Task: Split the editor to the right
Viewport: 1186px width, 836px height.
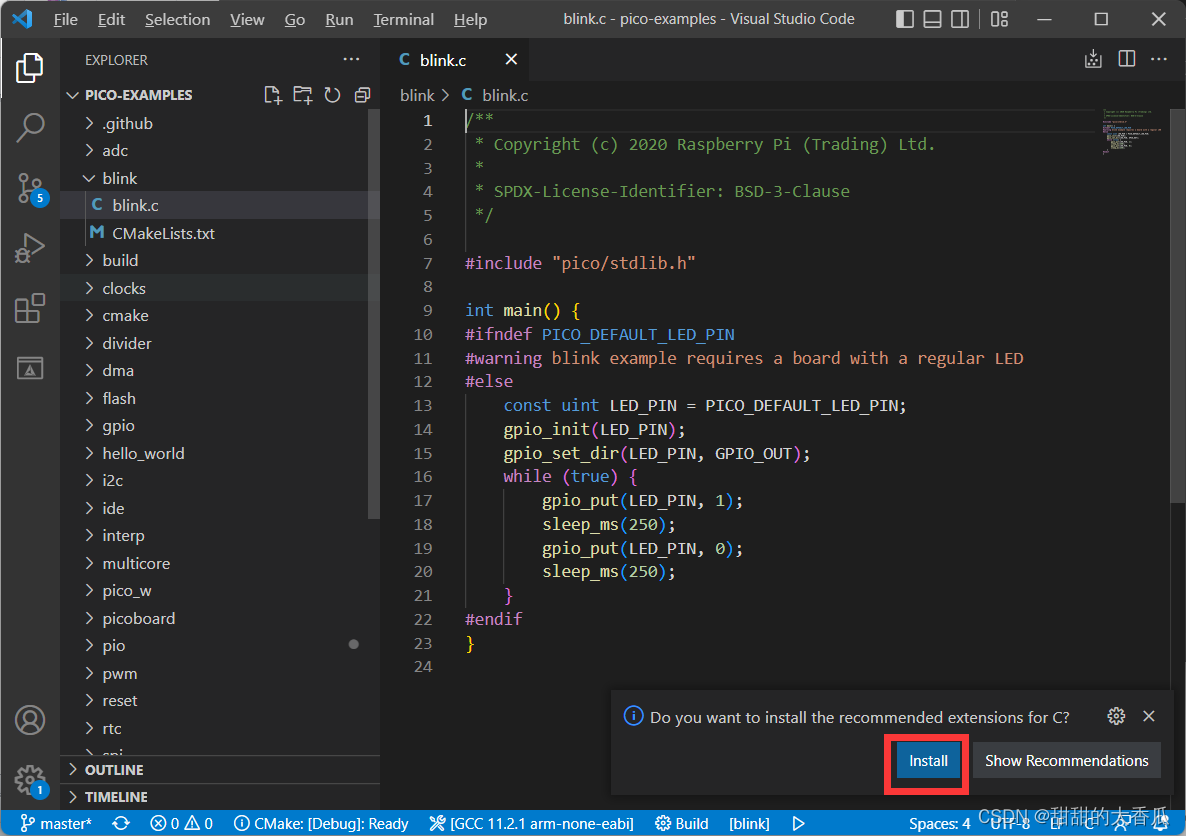Action: [x=1126, y=59]
